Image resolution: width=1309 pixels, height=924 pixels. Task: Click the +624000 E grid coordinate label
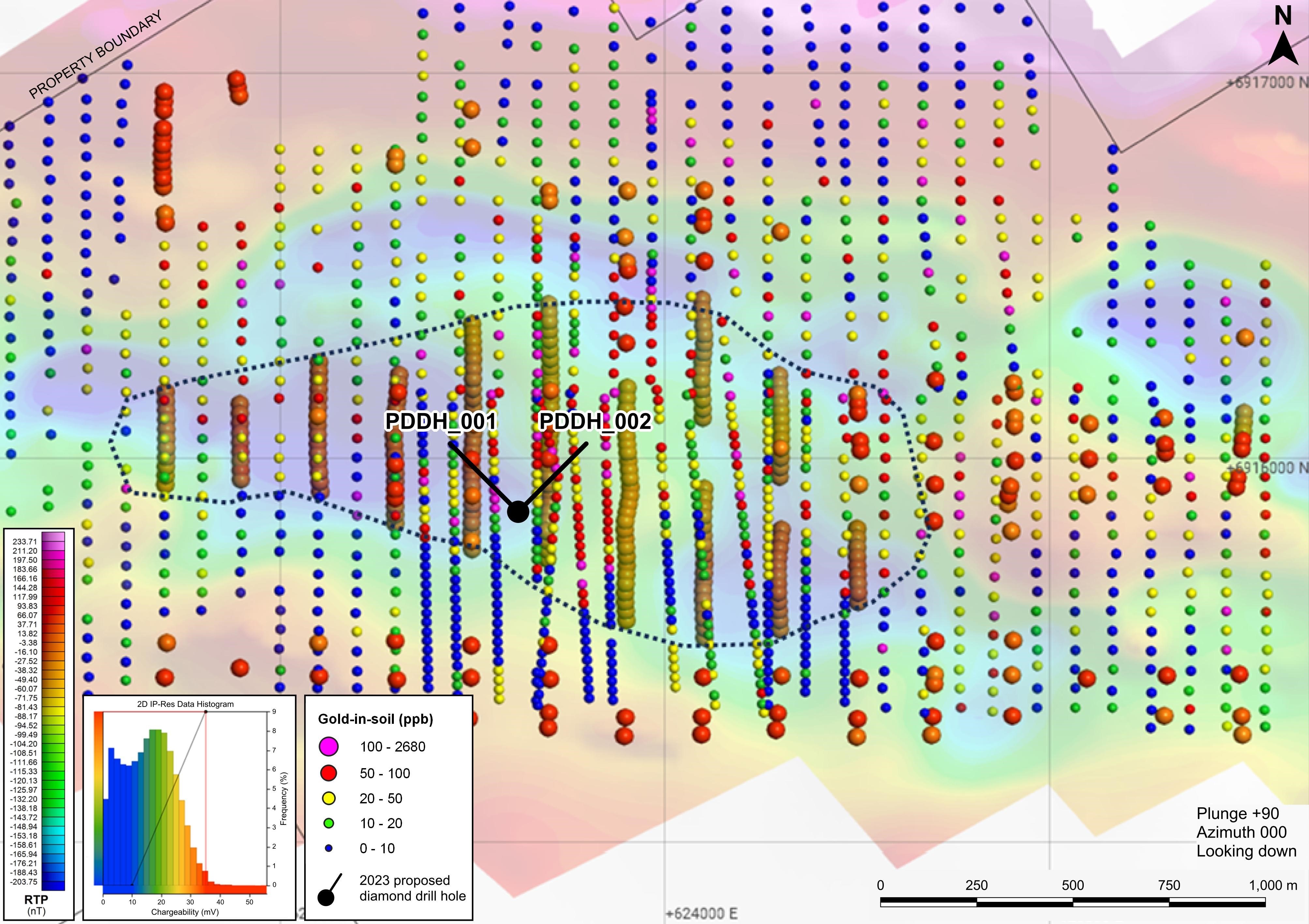click(701, 914)
